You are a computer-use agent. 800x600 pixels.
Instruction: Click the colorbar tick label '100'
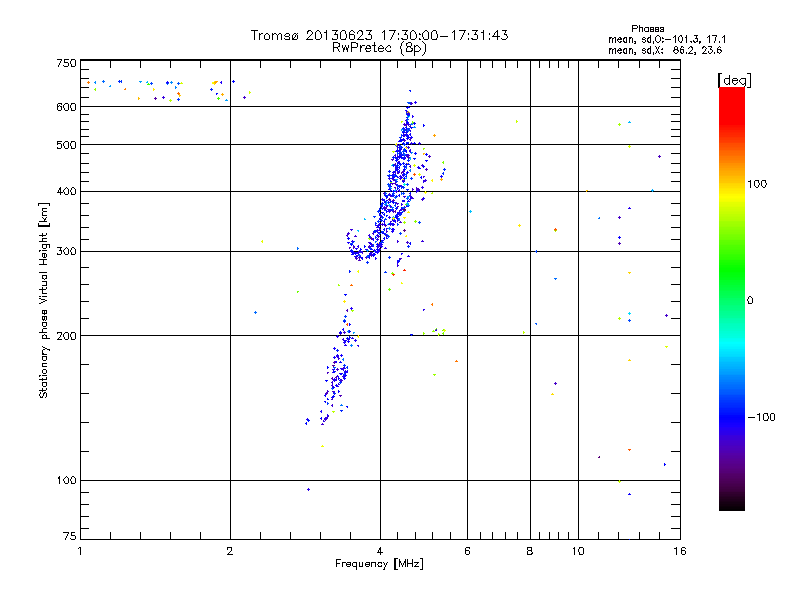757,184
